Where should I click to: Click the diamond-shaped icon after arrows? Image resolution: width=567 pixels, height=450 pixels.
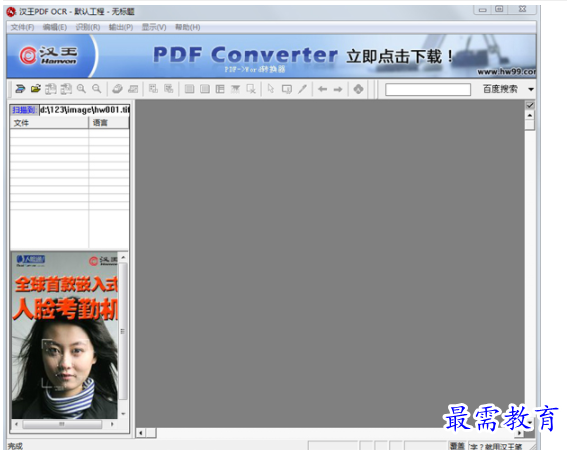[x=358, y=89]
